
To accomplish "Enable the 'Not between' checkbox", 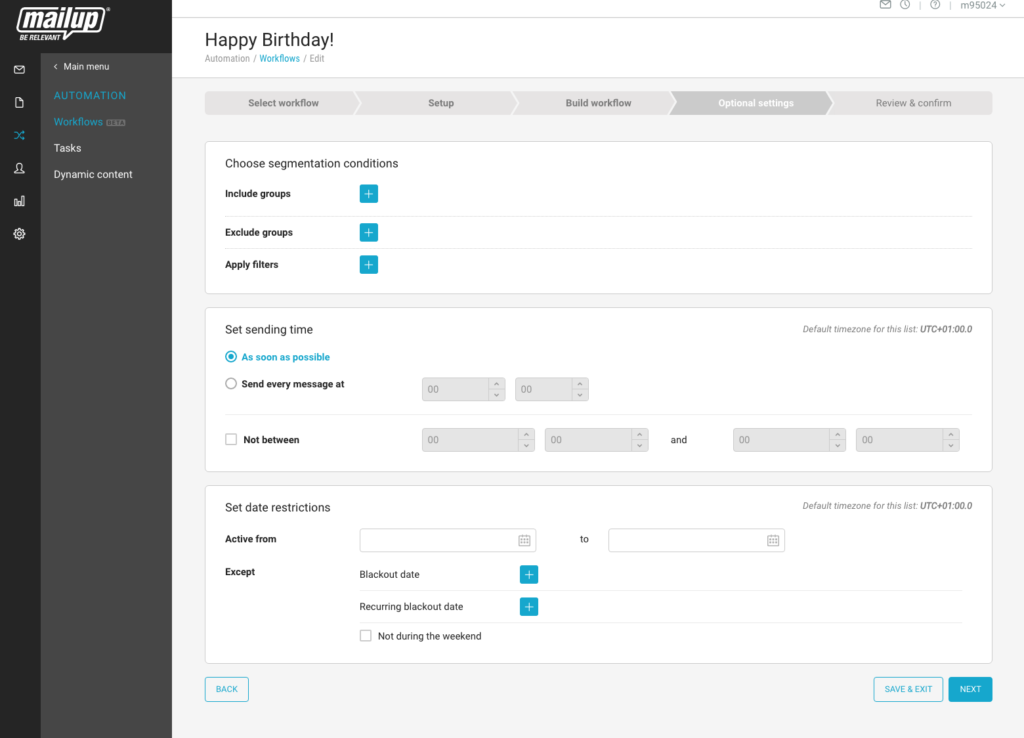I will point(231,440).
